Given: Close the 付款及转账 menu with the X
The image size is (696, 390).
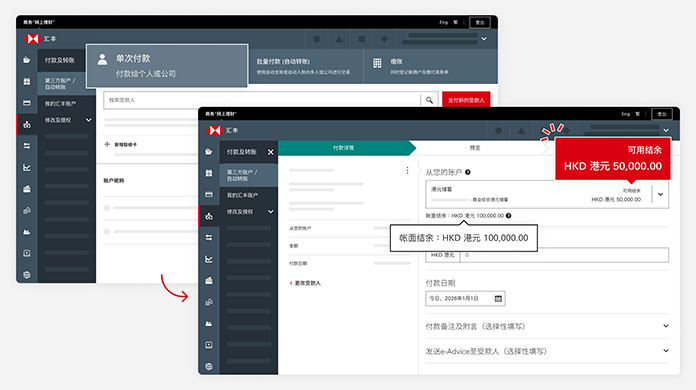Looking at the screenshot, I should coord(270,152).
